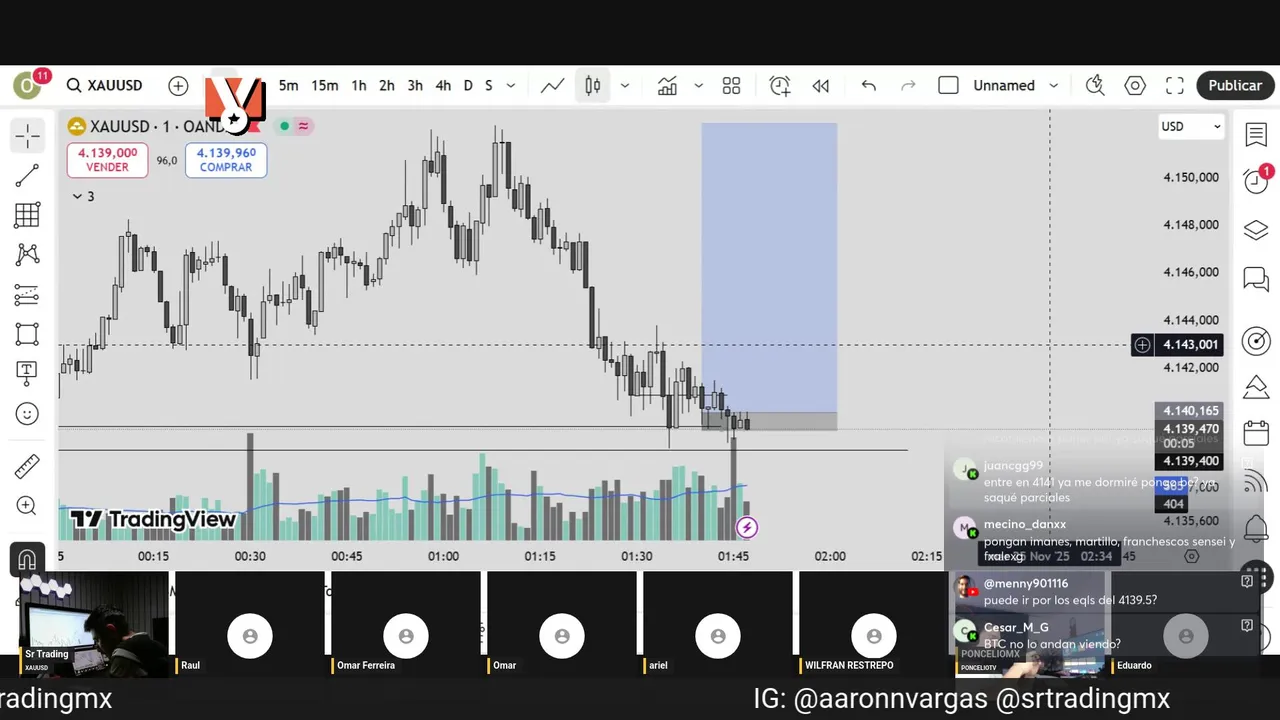
Task: Open the object tree layers panel
Action: pyautogui.click(x=1256, y=230)
